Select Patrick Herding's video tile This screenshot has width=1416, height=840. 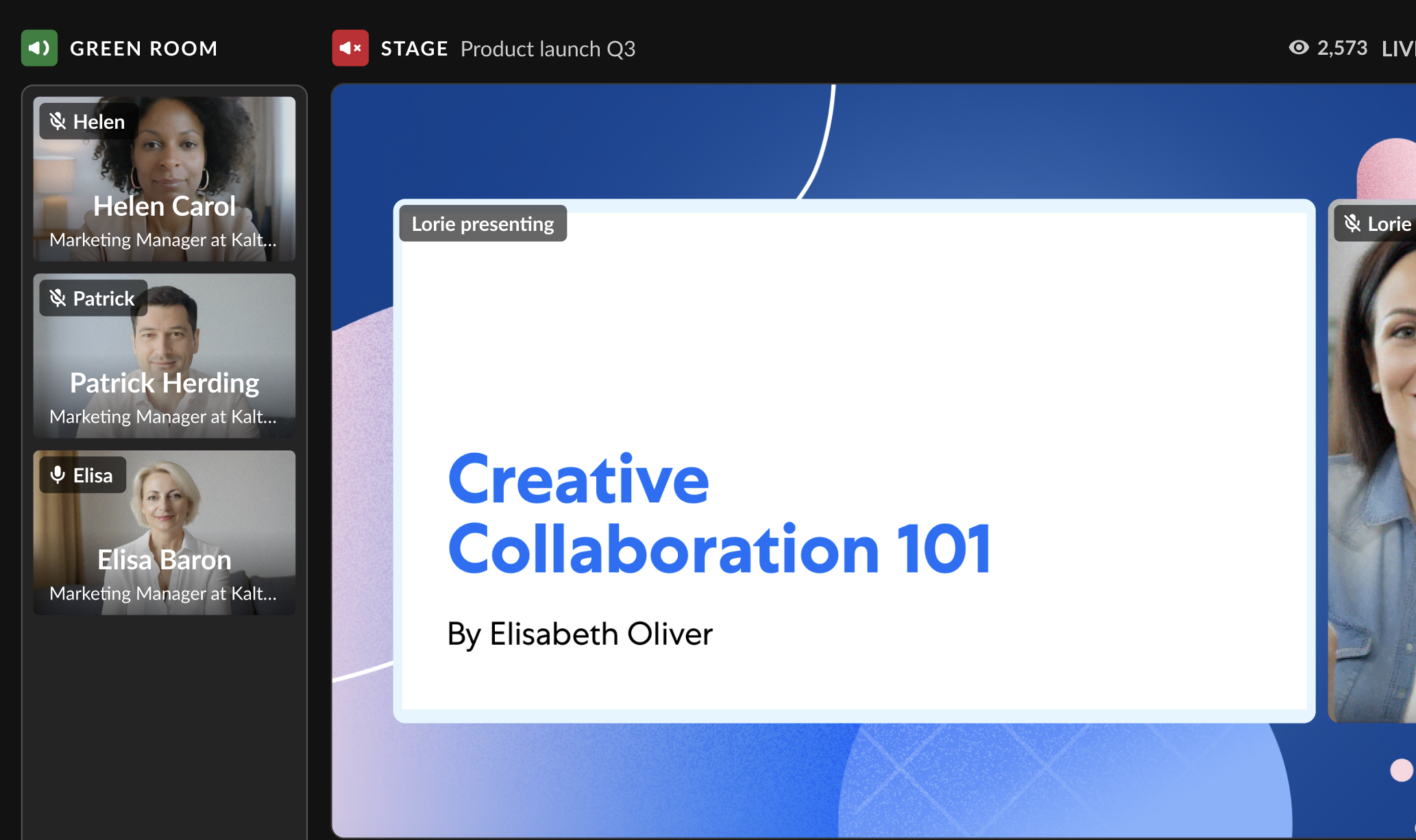click(x=164, y=356)
